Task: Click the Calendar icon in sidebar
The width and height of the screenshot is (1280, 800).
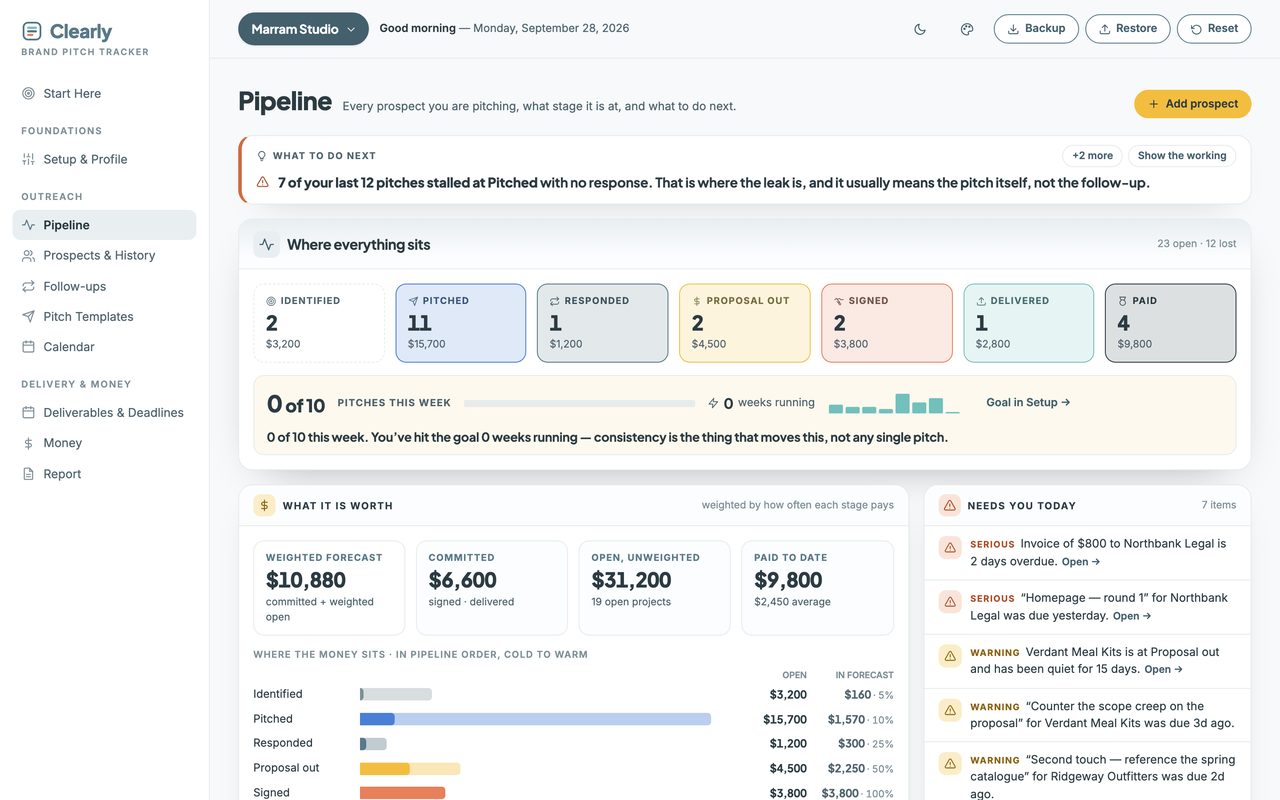Action: (x=28, y=347)
